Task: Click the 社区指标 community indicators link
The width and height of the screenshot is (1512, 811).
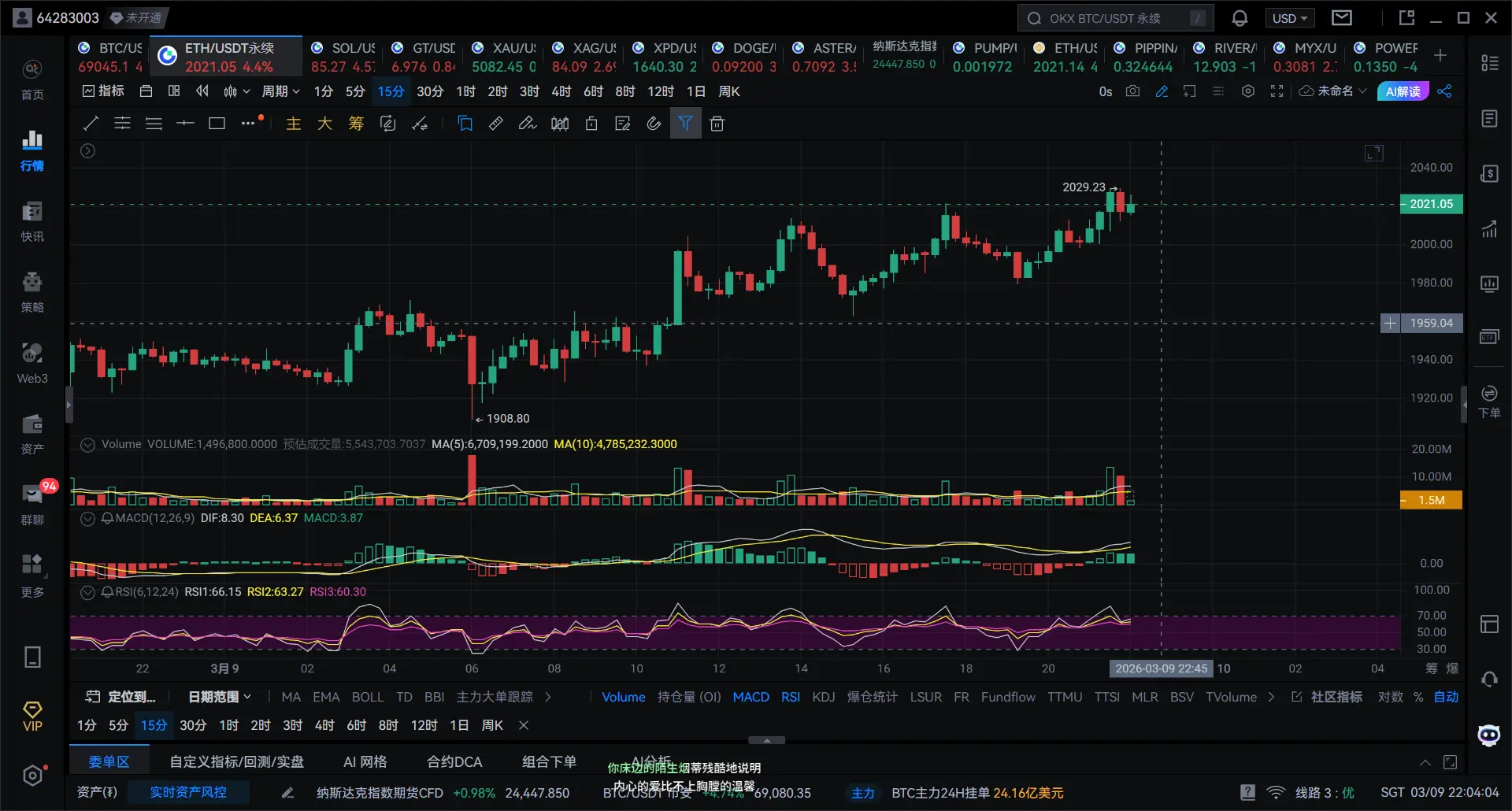Action: coord(1328,697)
